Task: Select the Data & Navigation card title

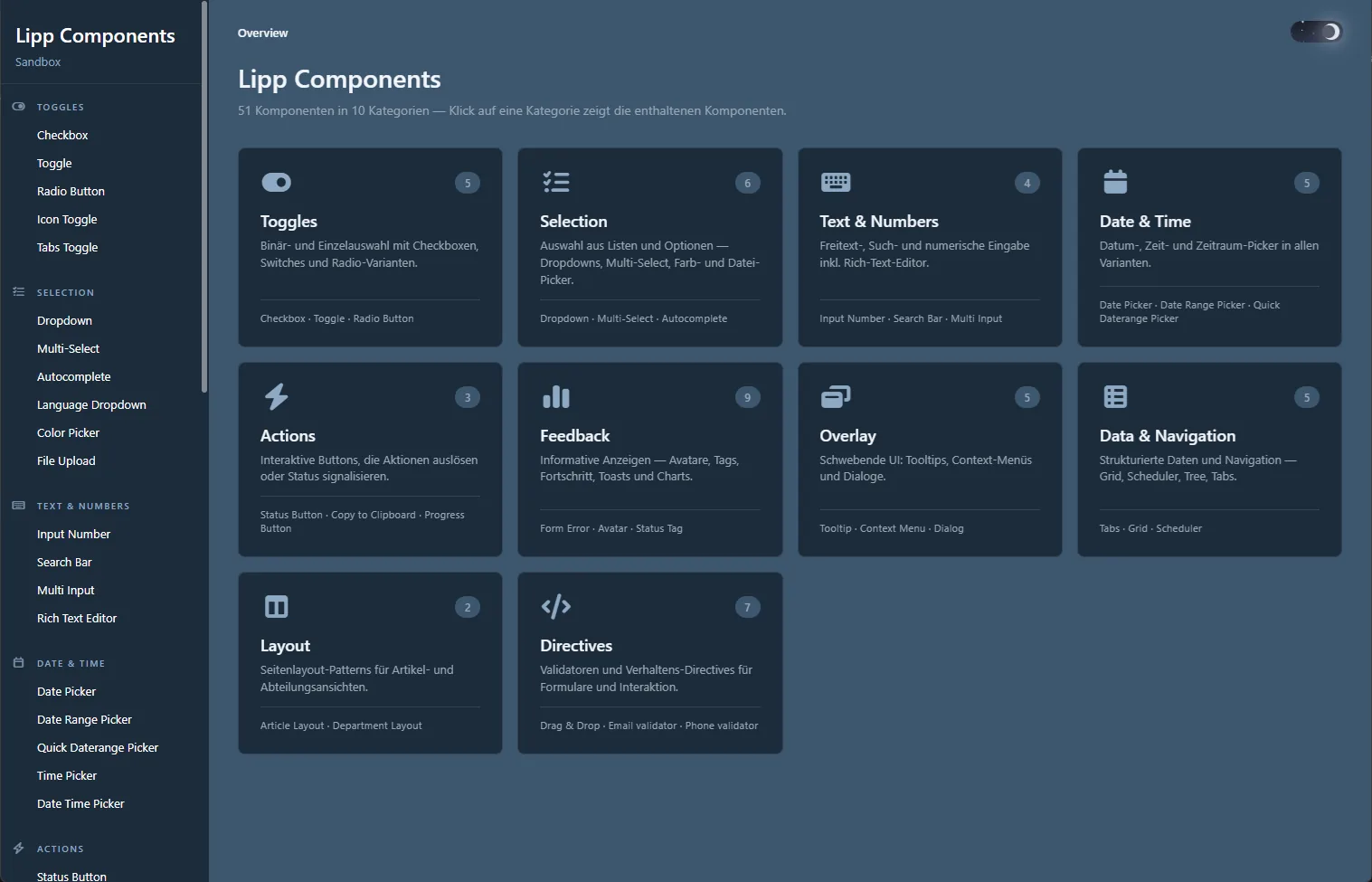Action: 1168,436
